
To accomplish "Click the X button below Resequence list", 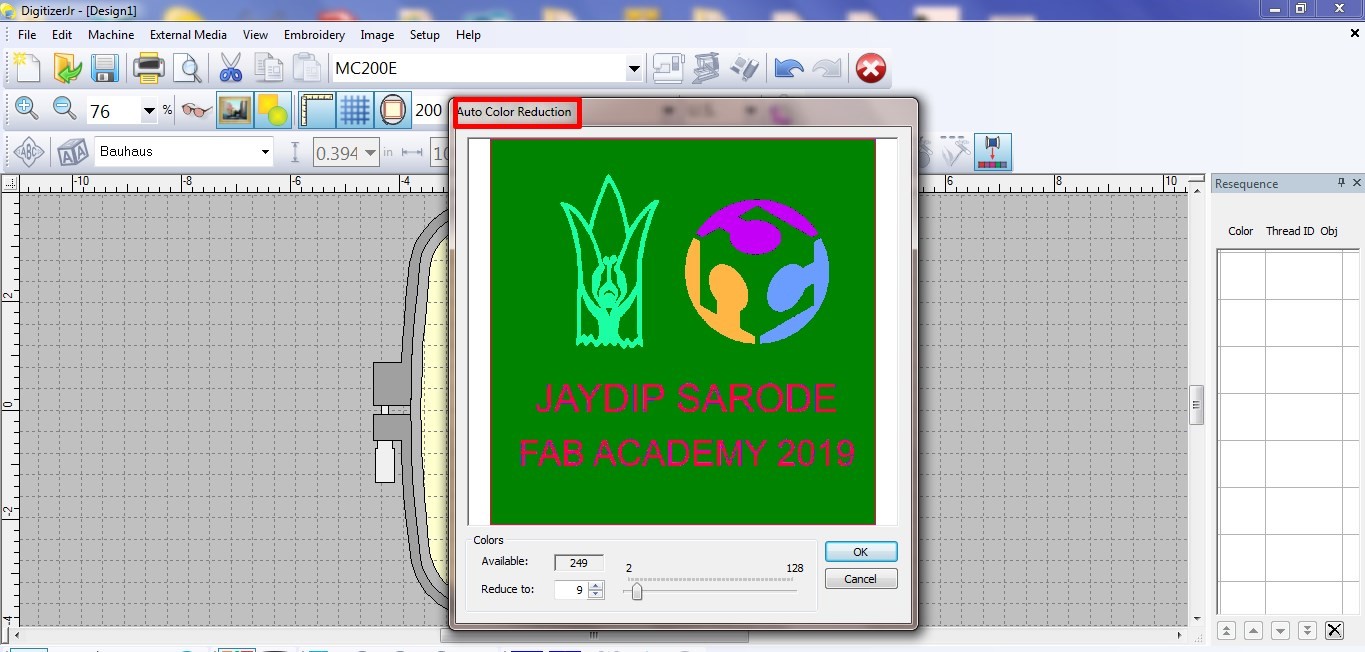I will coord(1334,630).
